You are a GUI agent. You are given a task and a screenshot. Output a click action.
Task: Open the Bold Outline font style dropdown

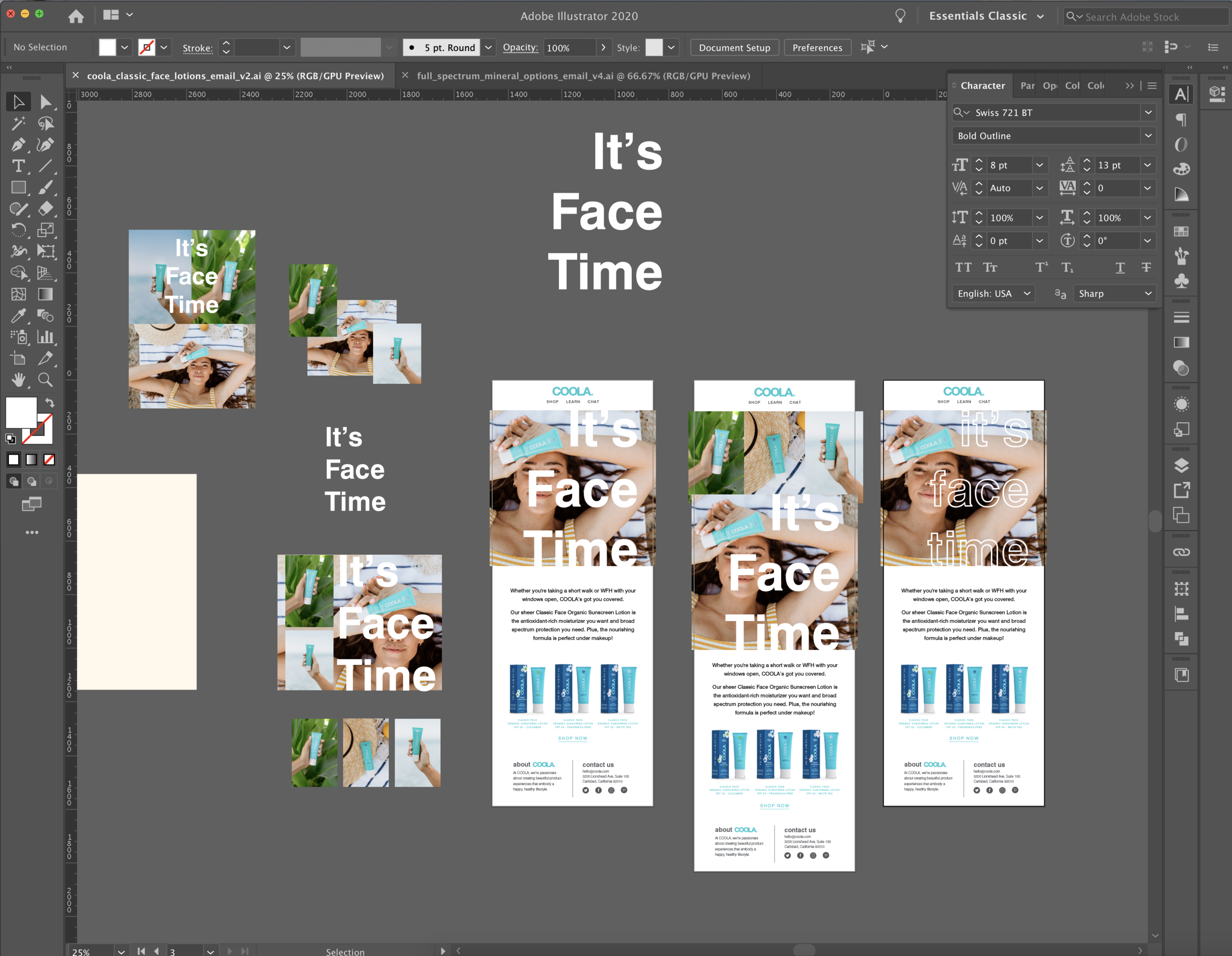pos(1148,136)
